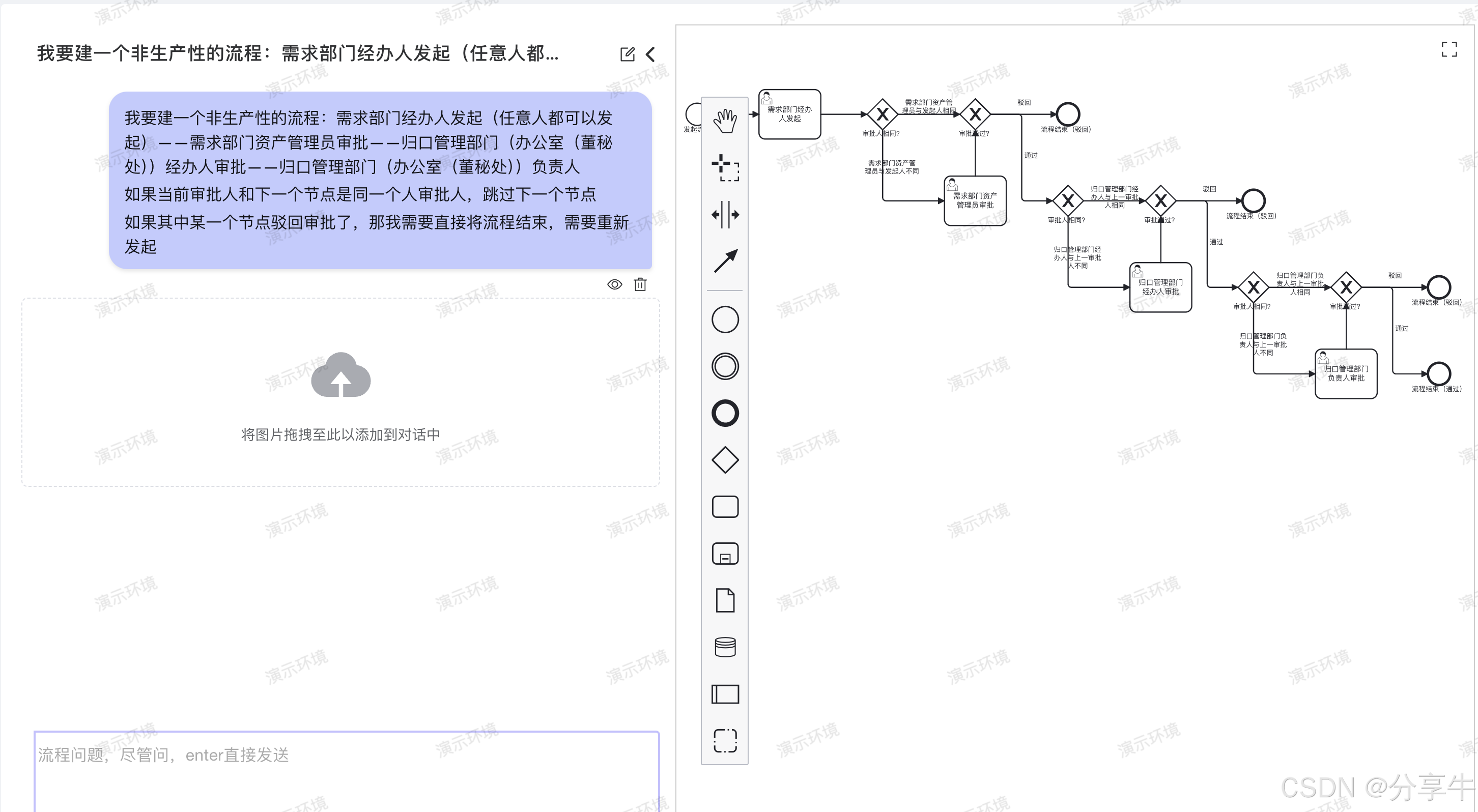Create a start event circle
The height and width of the screenshot is (812, 1478).
coord(725,320)
